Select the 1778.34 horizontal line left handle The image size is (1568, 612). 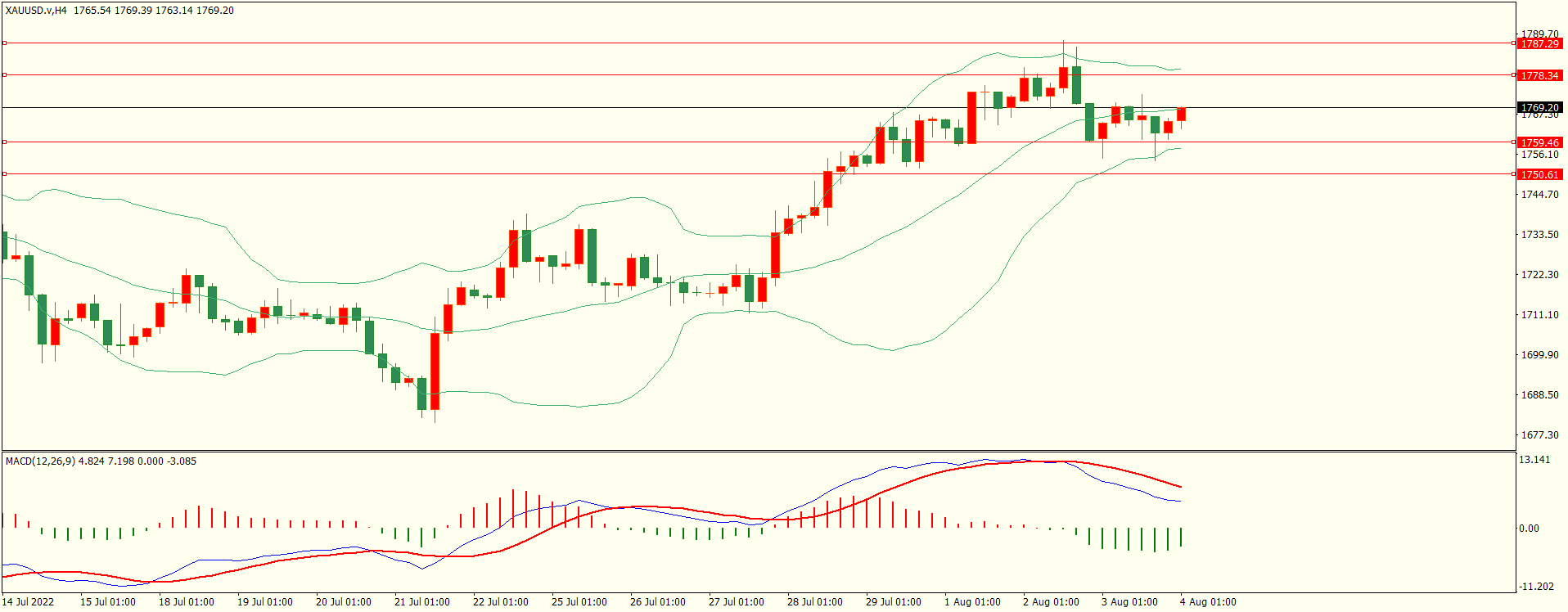(x=4, y=74)
